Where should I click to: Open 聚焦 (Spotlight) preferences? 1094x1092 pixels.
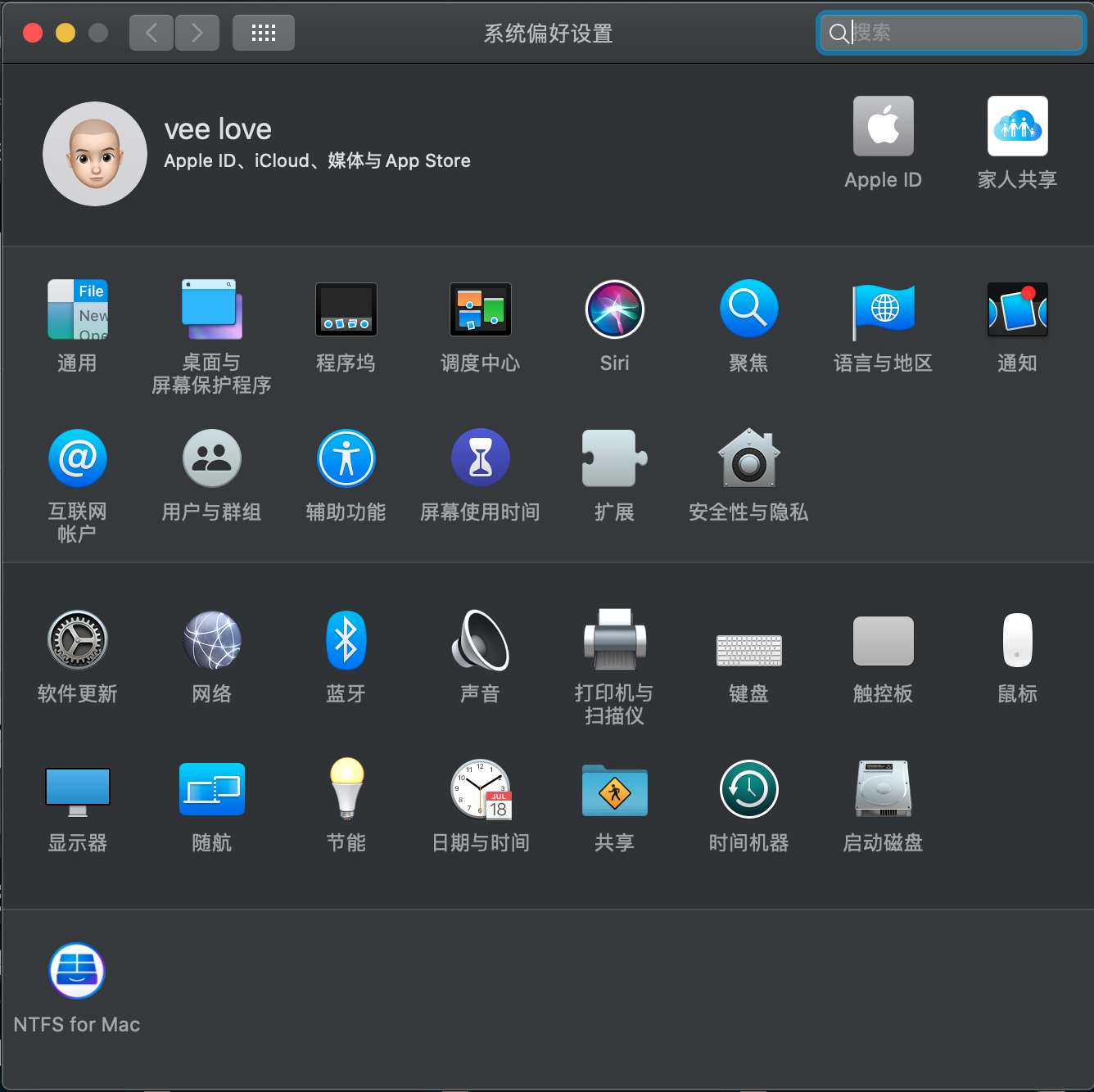[x=749, y=309]
